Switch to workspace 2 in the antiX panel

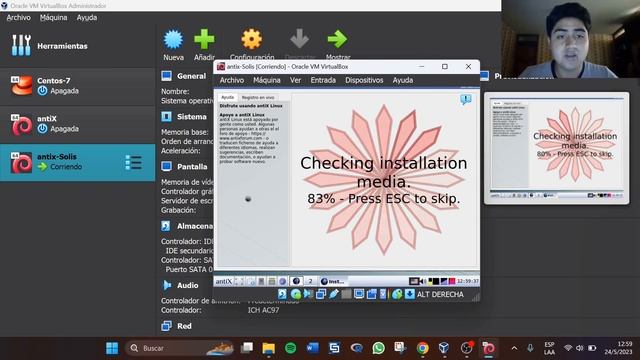tap(310, 281)
